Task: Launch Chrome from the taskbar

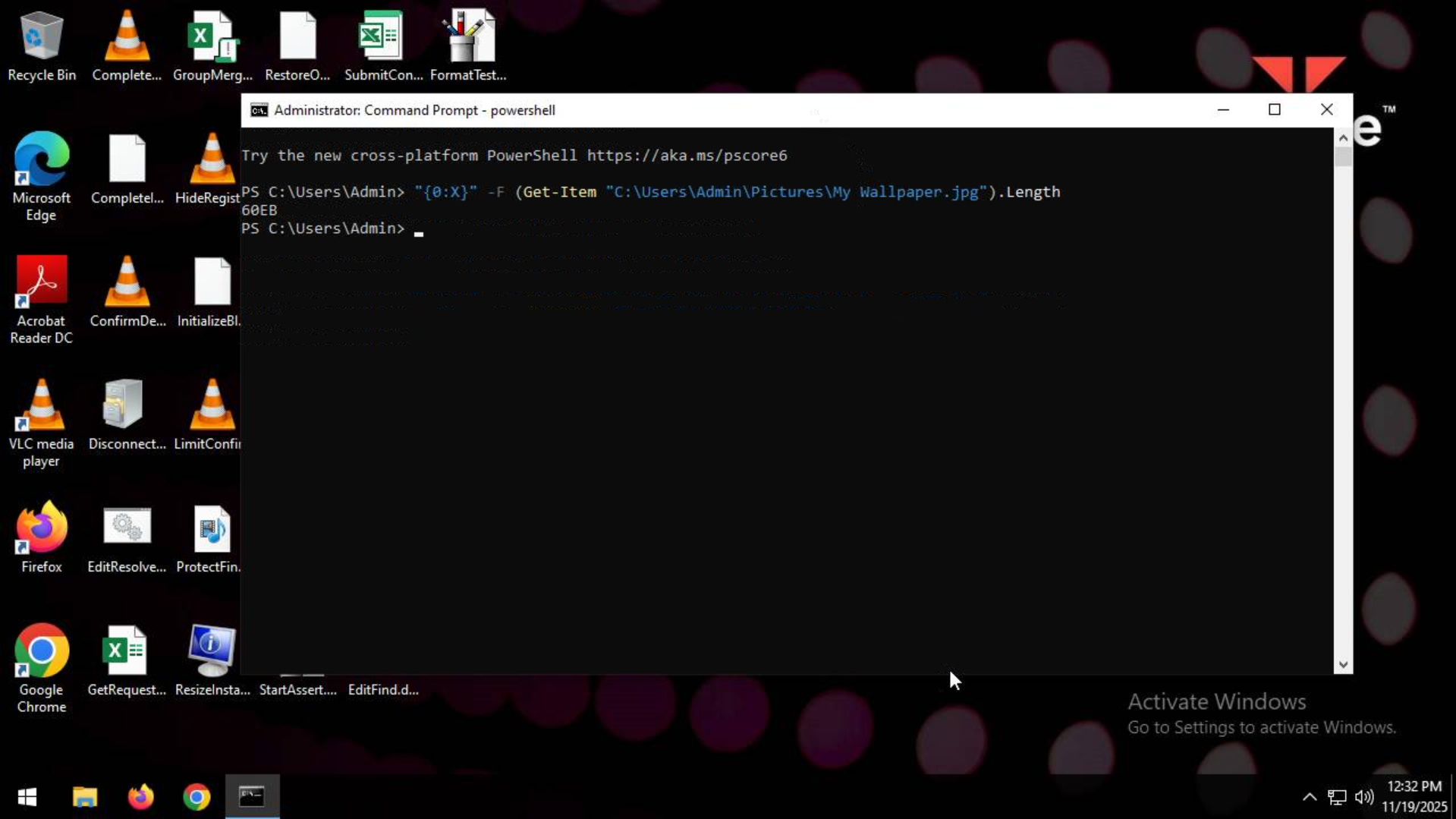Action: pyautogui.click(x=197, y=796)
